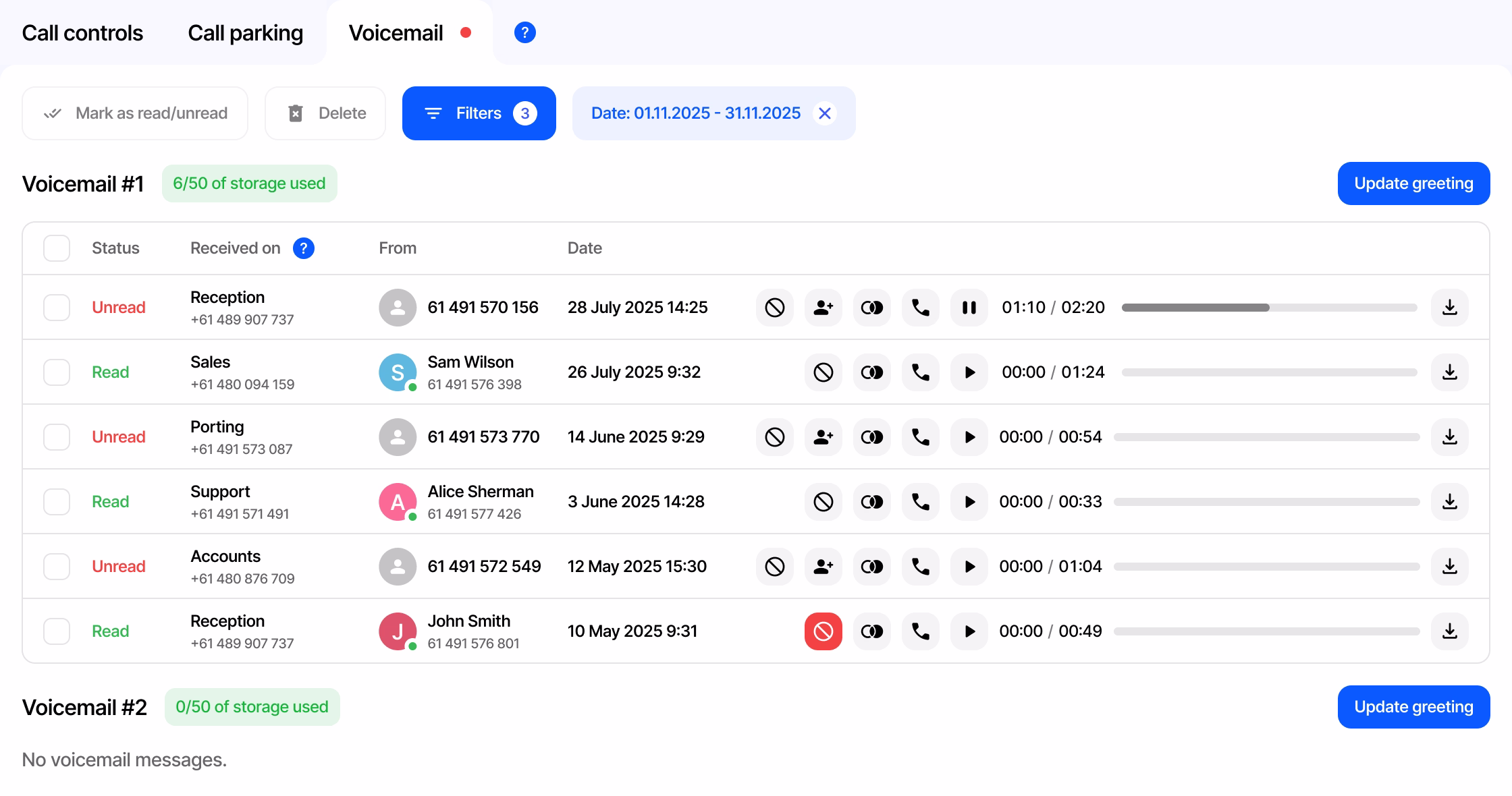Call back 61 491 570 156
Viewport: 1512px width, 796px height.
[x=921, y=308]
